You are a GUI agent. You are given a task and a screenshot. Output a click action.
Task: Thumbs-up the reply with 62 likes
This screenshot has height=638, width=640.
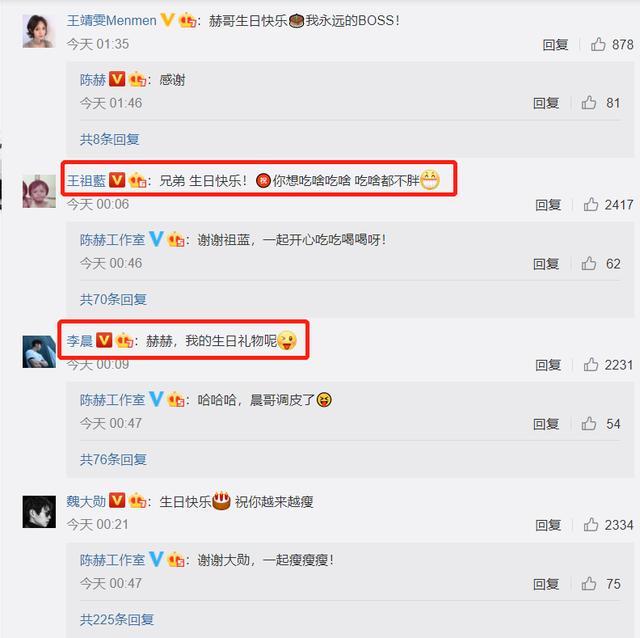click(x=589, y=263)
